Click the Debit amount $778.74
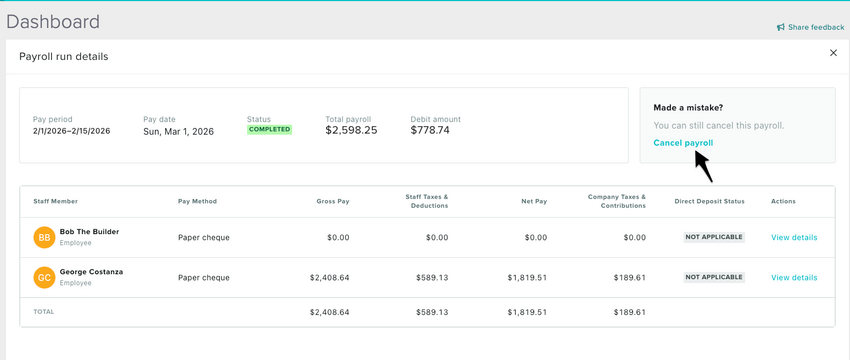The width and height of the screenshot is (850, 360). point(430,131)
